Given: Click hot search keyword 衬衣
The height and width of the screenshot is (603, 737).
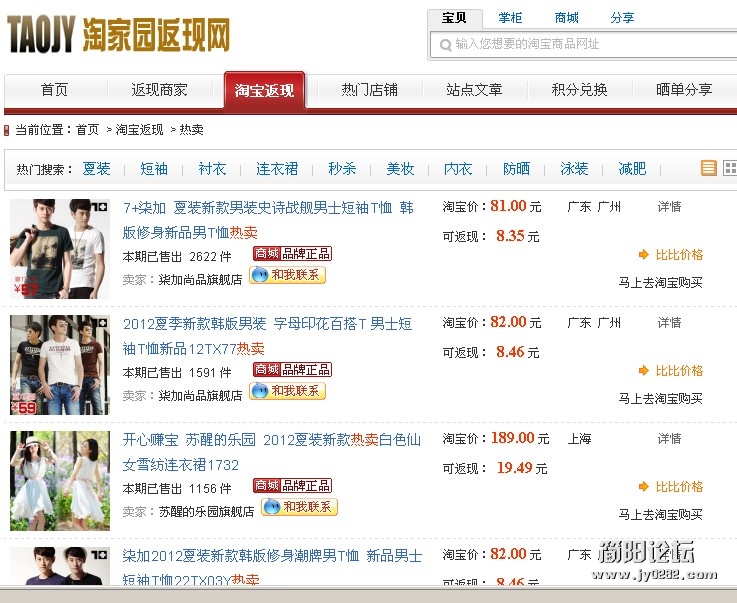Looking at the screenshot, I should (x=212, y=168).
